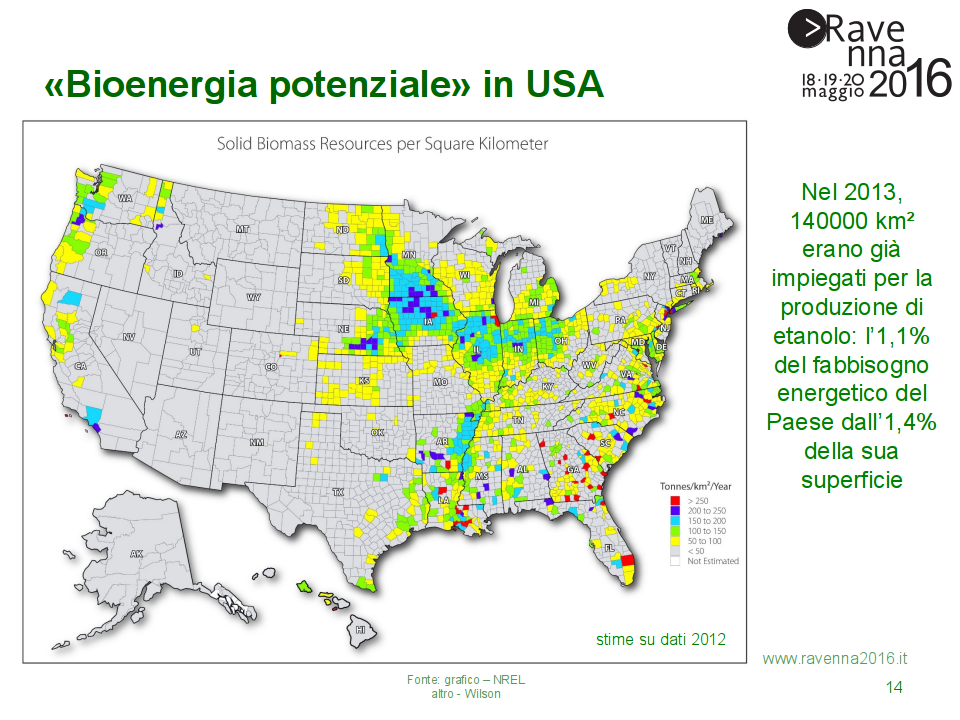
Task: Click the slide number 14
Action: point(893,687)
